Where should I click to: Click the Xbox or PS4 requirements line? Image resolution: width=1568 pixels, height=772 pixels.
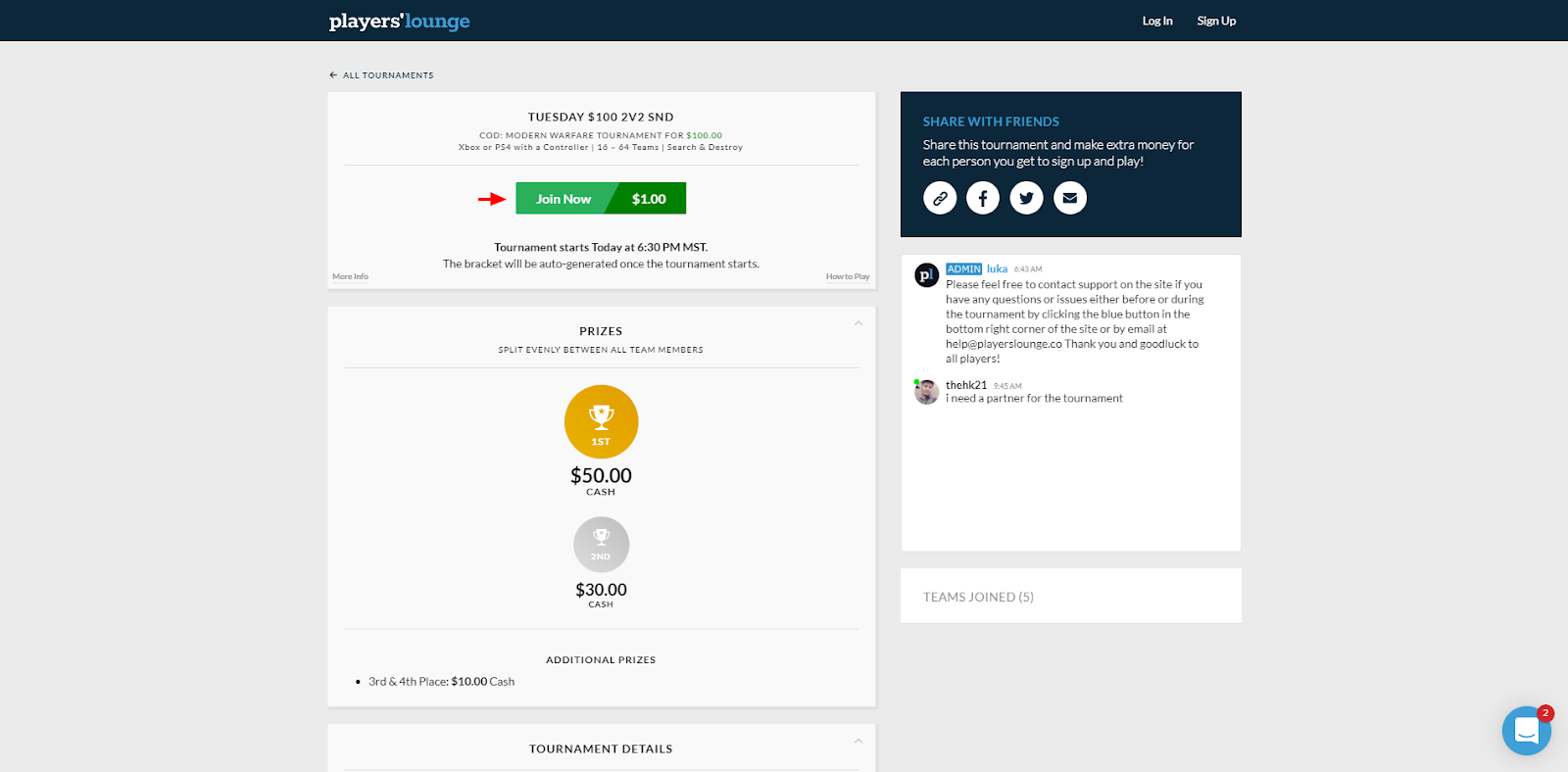click(601, 148)
